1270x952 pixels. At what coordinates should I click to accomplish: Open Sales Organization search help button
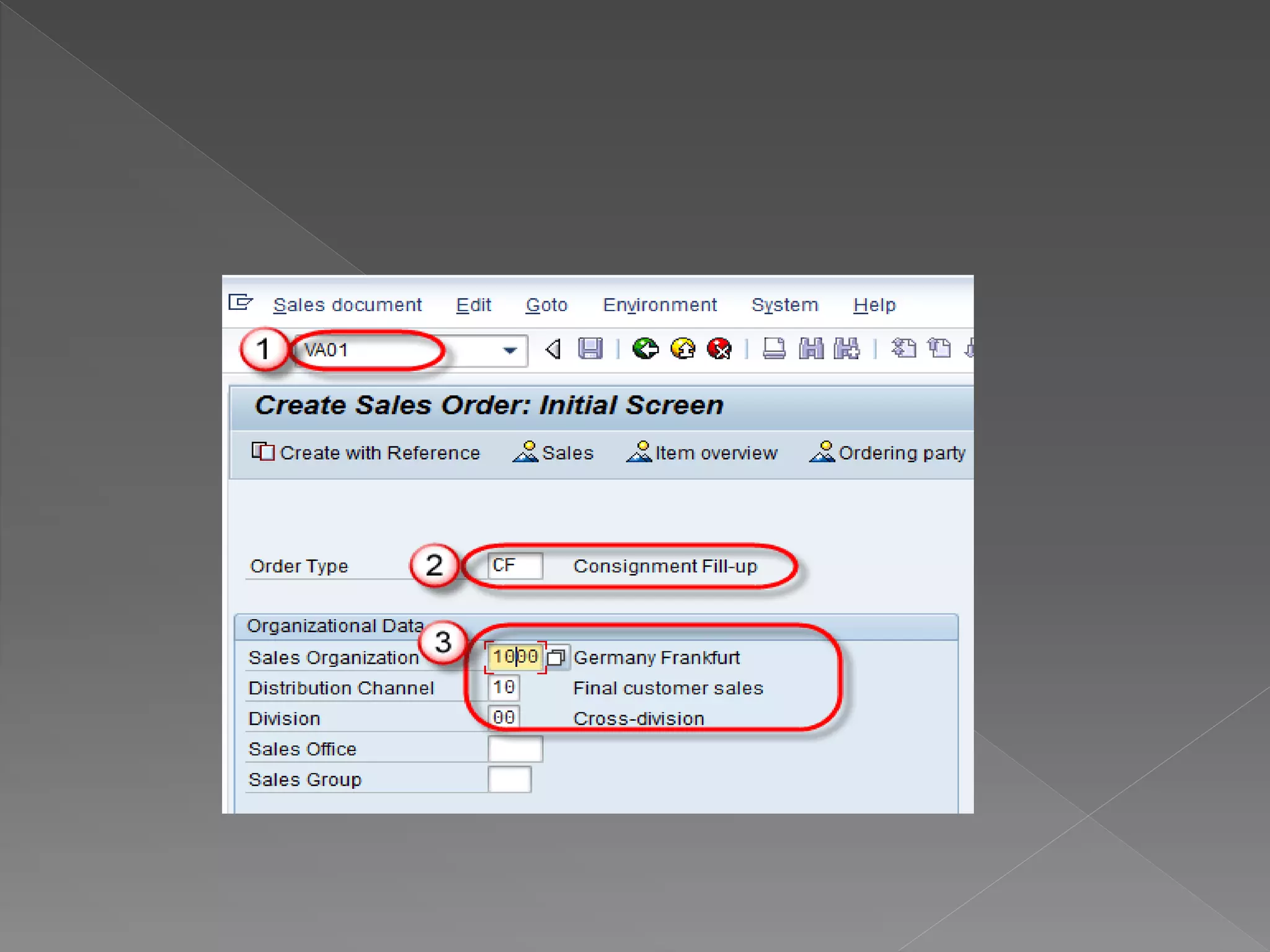point(556,658)
